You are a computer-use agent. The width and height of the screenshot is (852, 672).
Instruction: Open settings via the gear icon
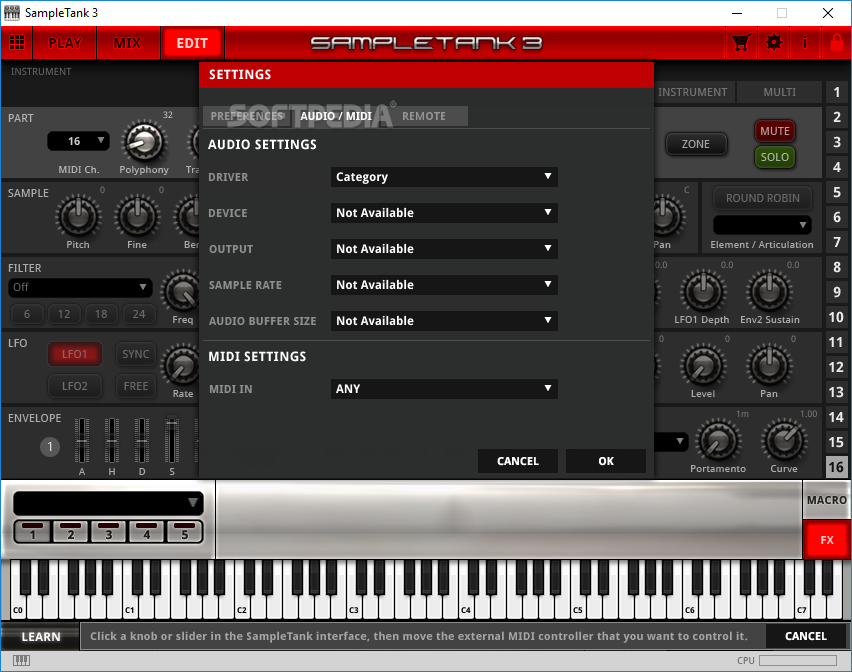coord(774,42)
